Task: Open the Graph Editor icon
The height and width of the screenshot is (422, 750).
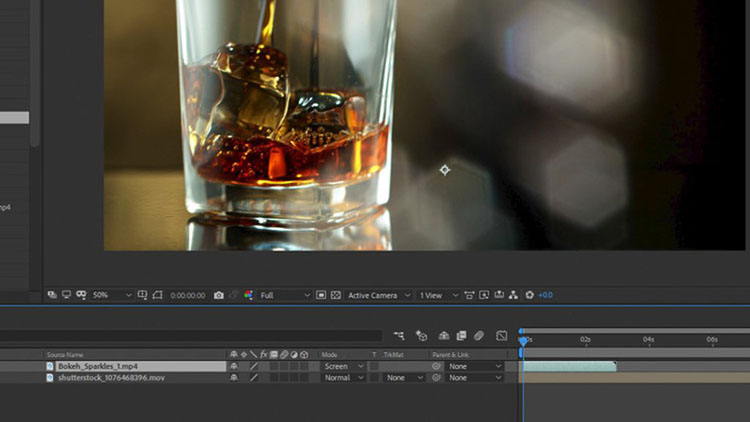Action: pyautogui.click(x=501, y=336)
